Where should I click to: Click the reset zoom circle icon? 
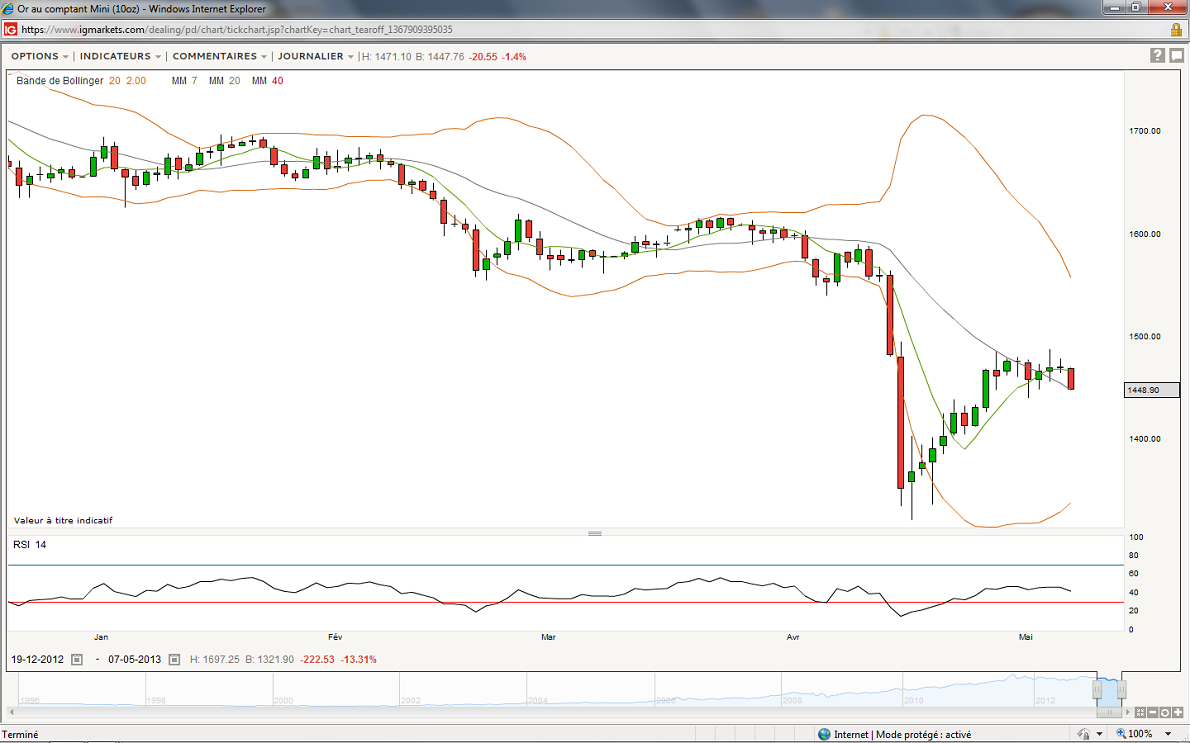click(1164, 713)
